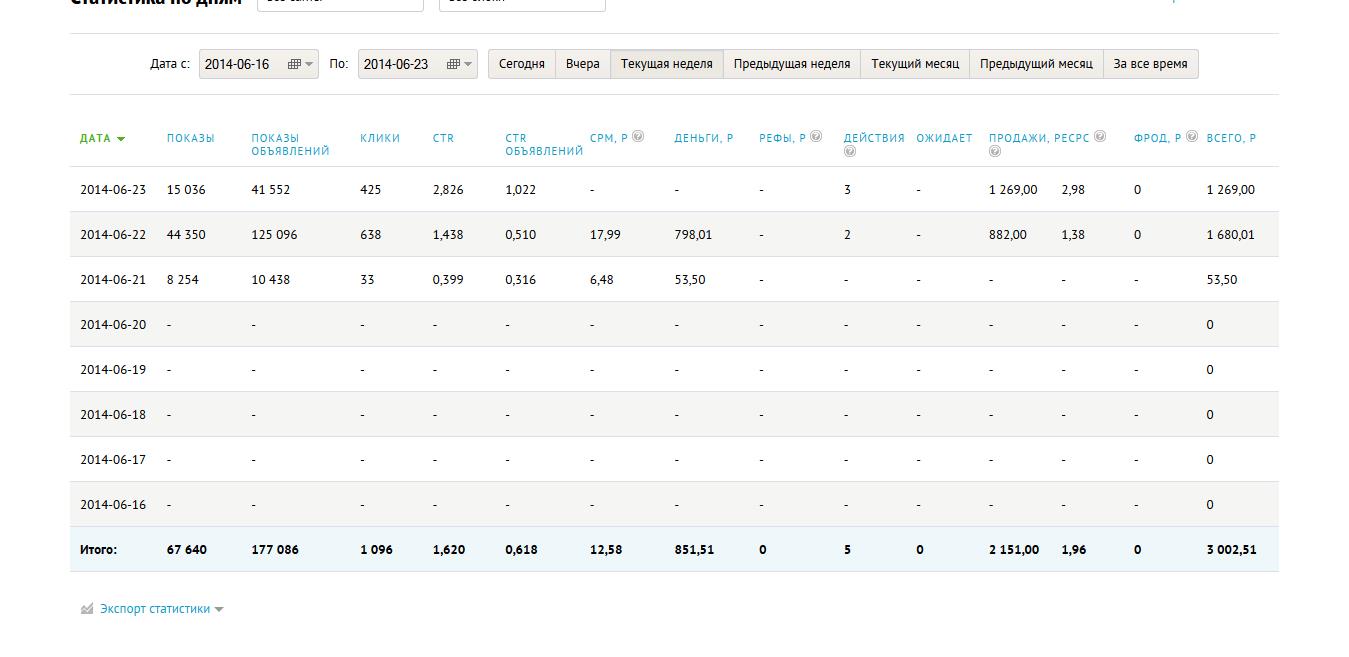Open calendar icon in the "Дата с" field

[x=294, y=64]
